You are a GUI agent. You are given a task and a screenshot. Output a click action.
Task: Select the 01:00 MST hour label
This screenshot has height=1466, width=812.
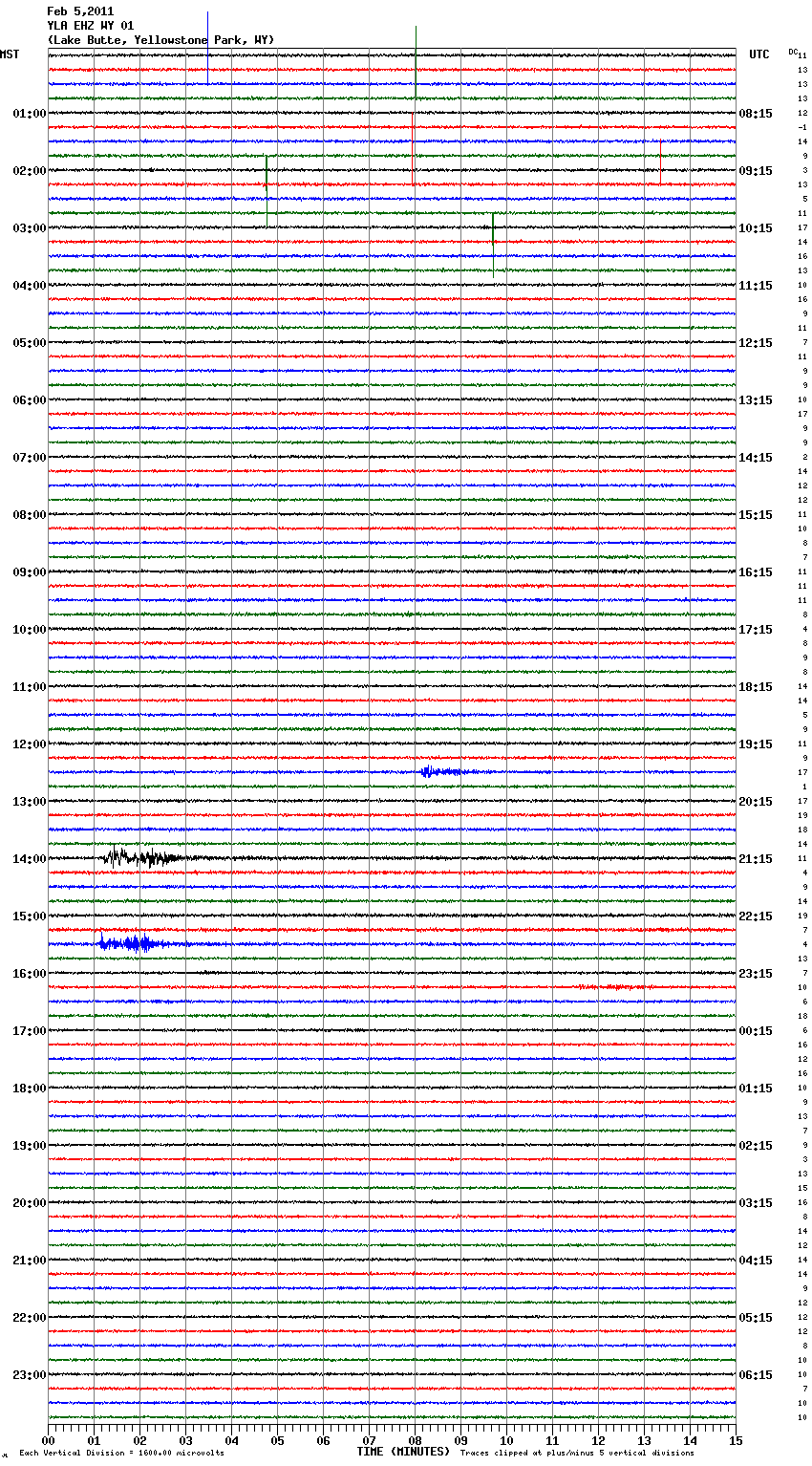(30, 114)
